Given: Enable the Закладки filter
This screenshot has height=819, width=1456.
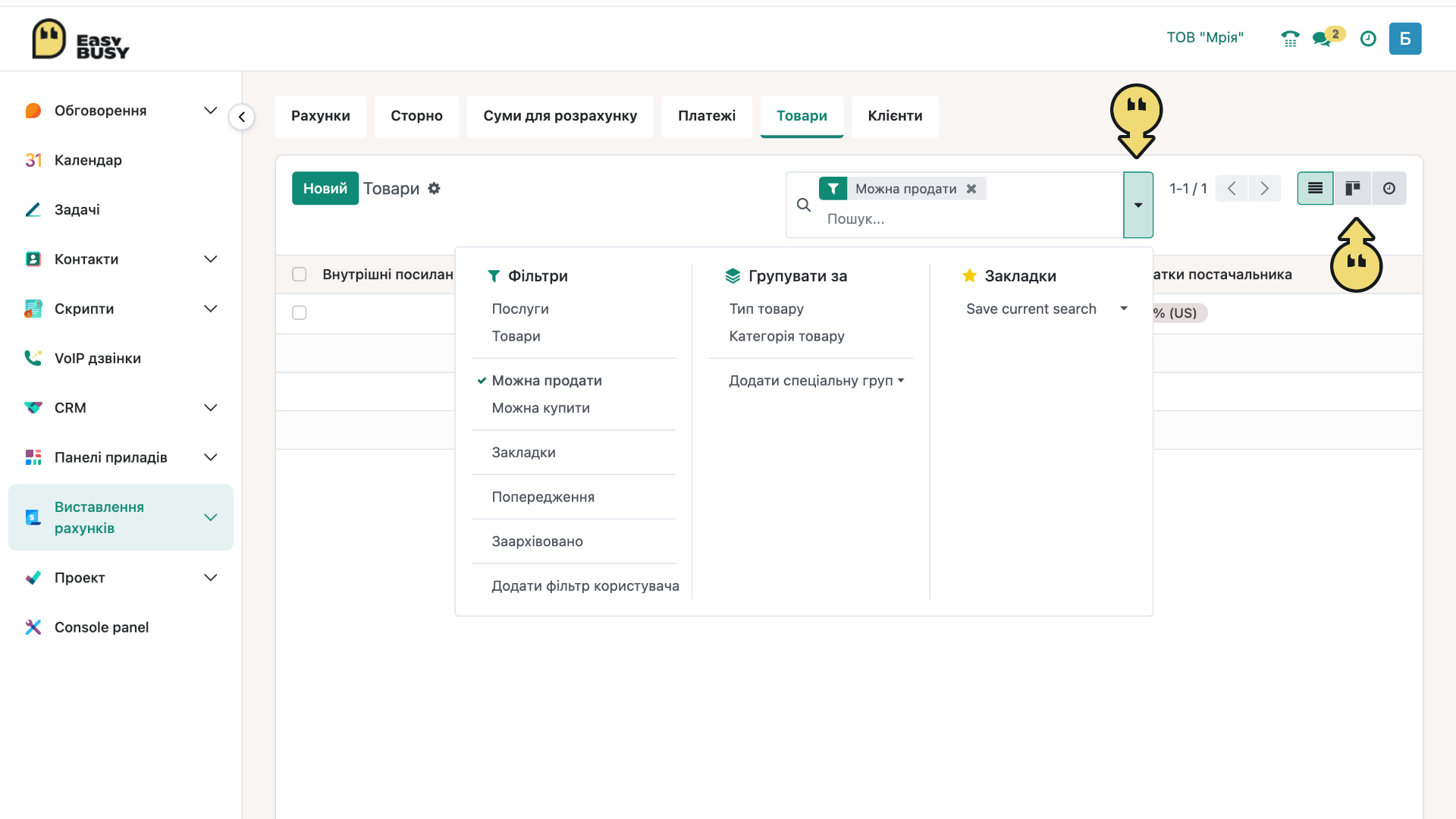Looking at the screenshot, I should [523, 453].
